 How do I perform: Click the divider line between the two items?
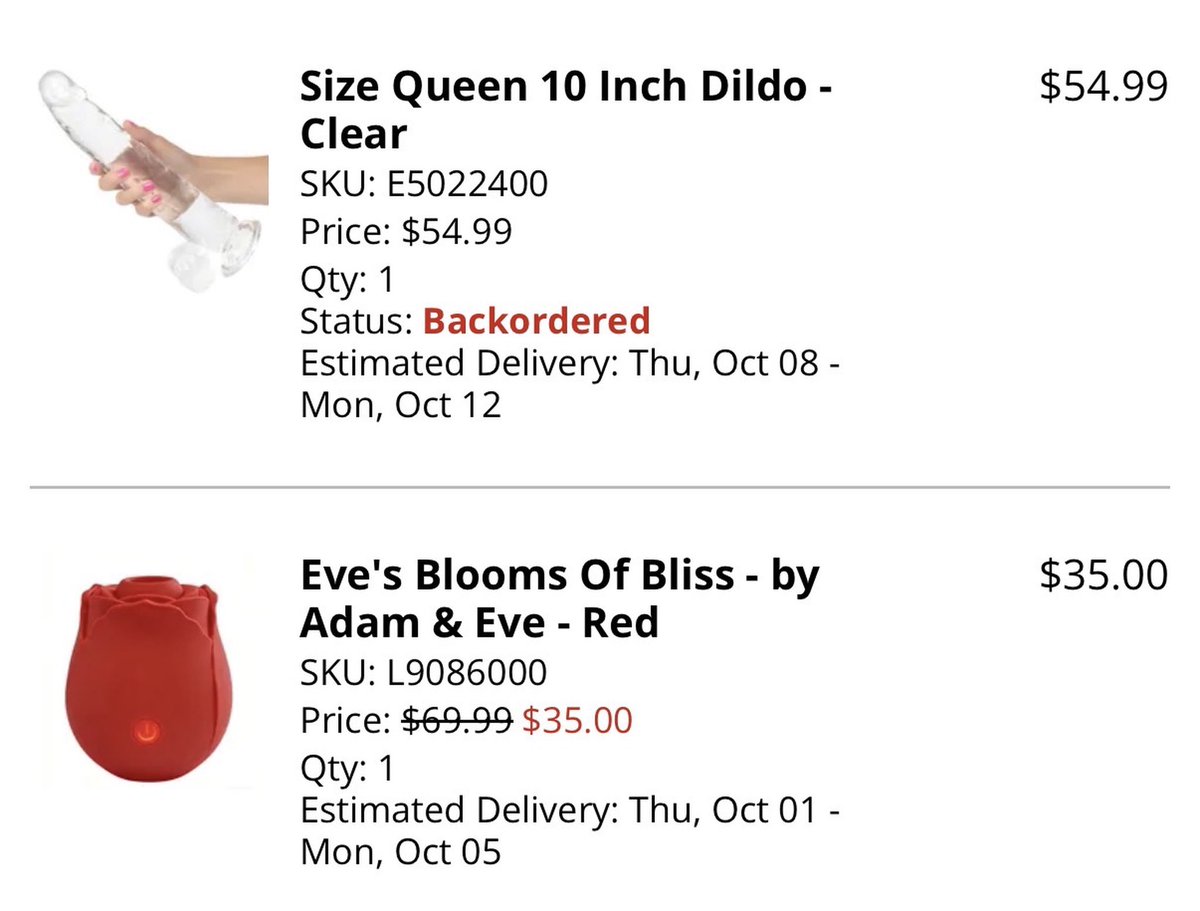click(600, 487)
